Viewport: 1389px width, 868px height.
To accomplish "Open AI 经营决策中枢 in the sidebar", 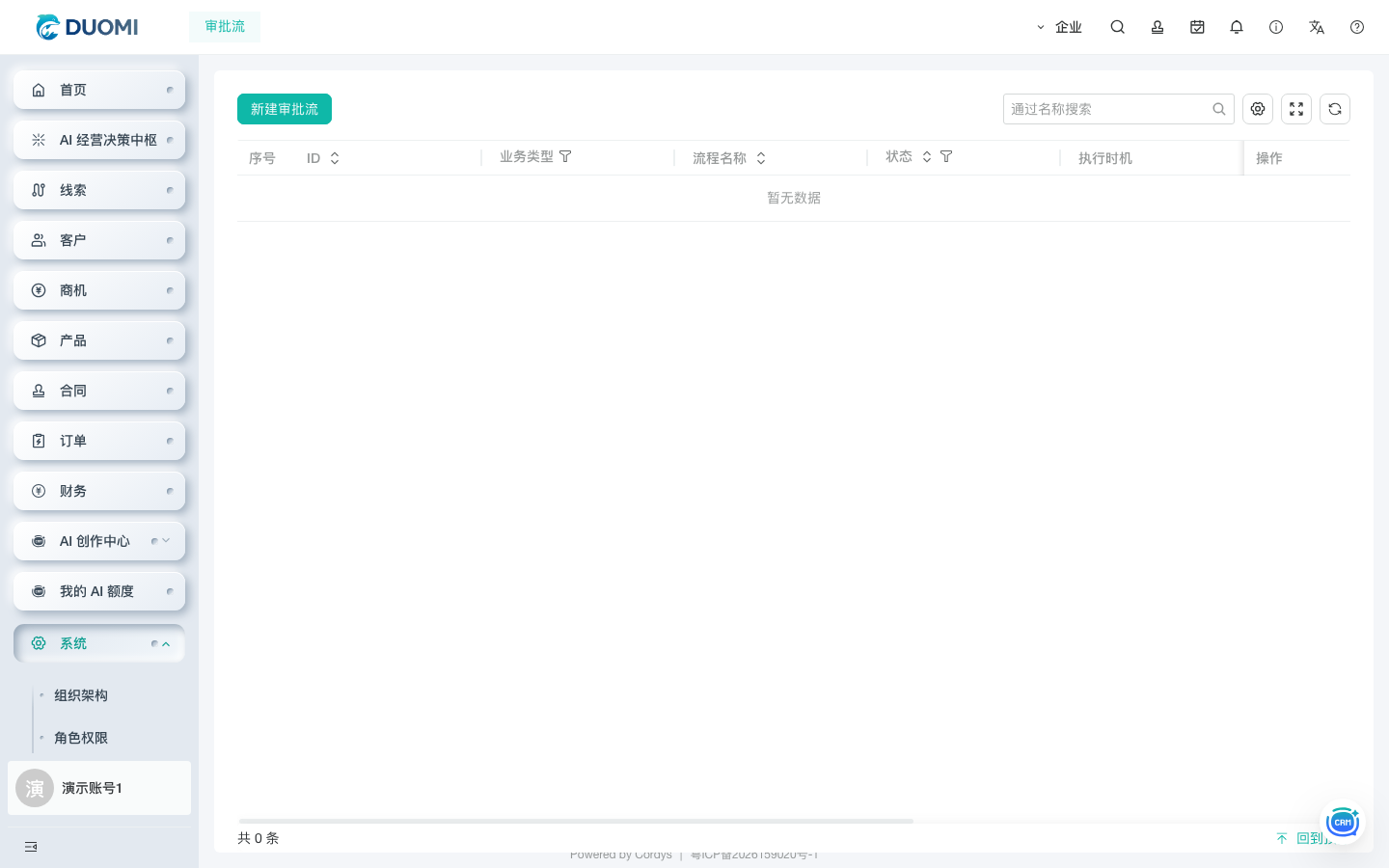I will (99, 140).
